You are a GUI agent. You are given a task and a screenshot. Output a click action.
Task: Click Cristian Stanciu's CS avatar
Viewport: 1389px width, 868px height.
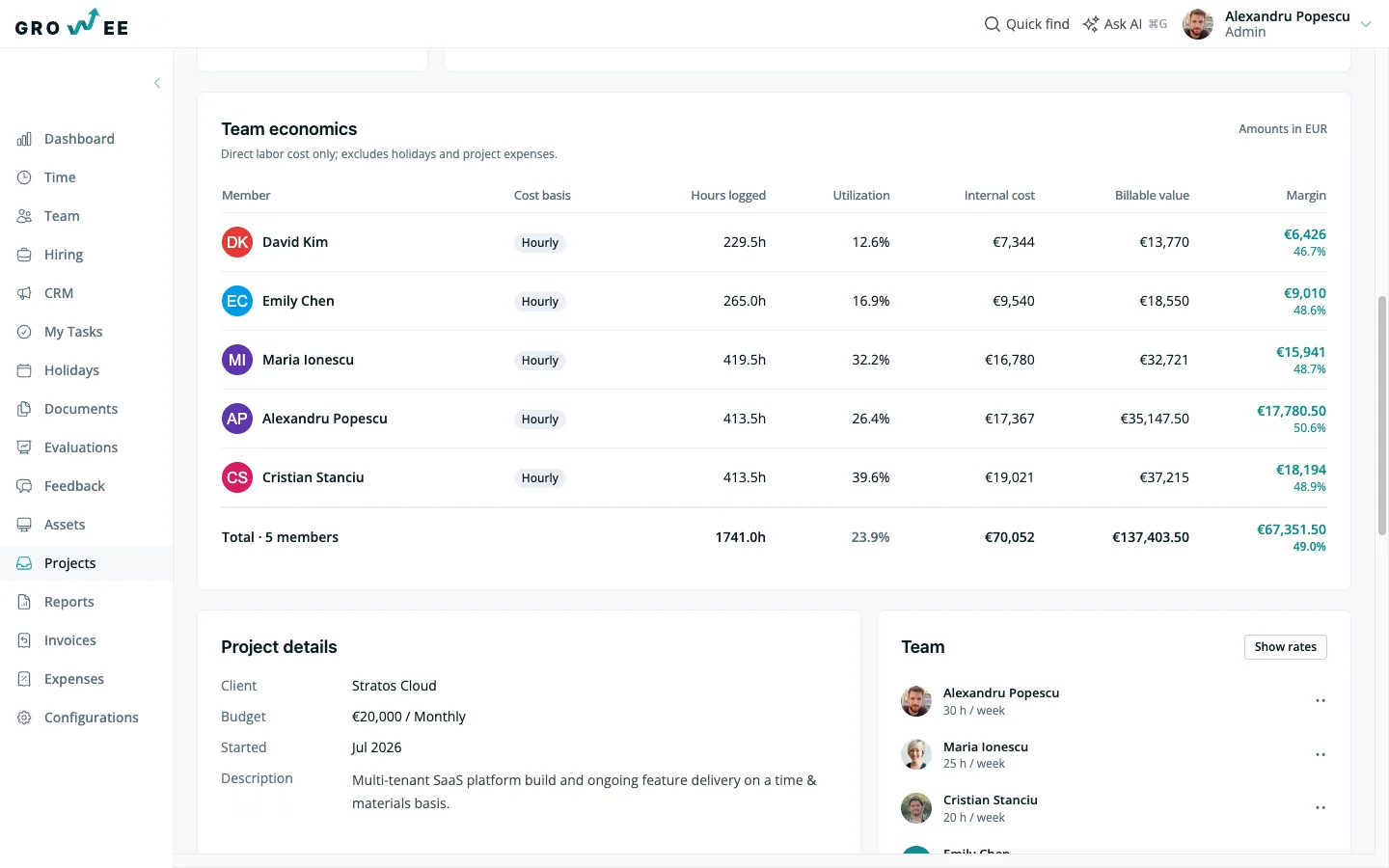click(237, 477)
